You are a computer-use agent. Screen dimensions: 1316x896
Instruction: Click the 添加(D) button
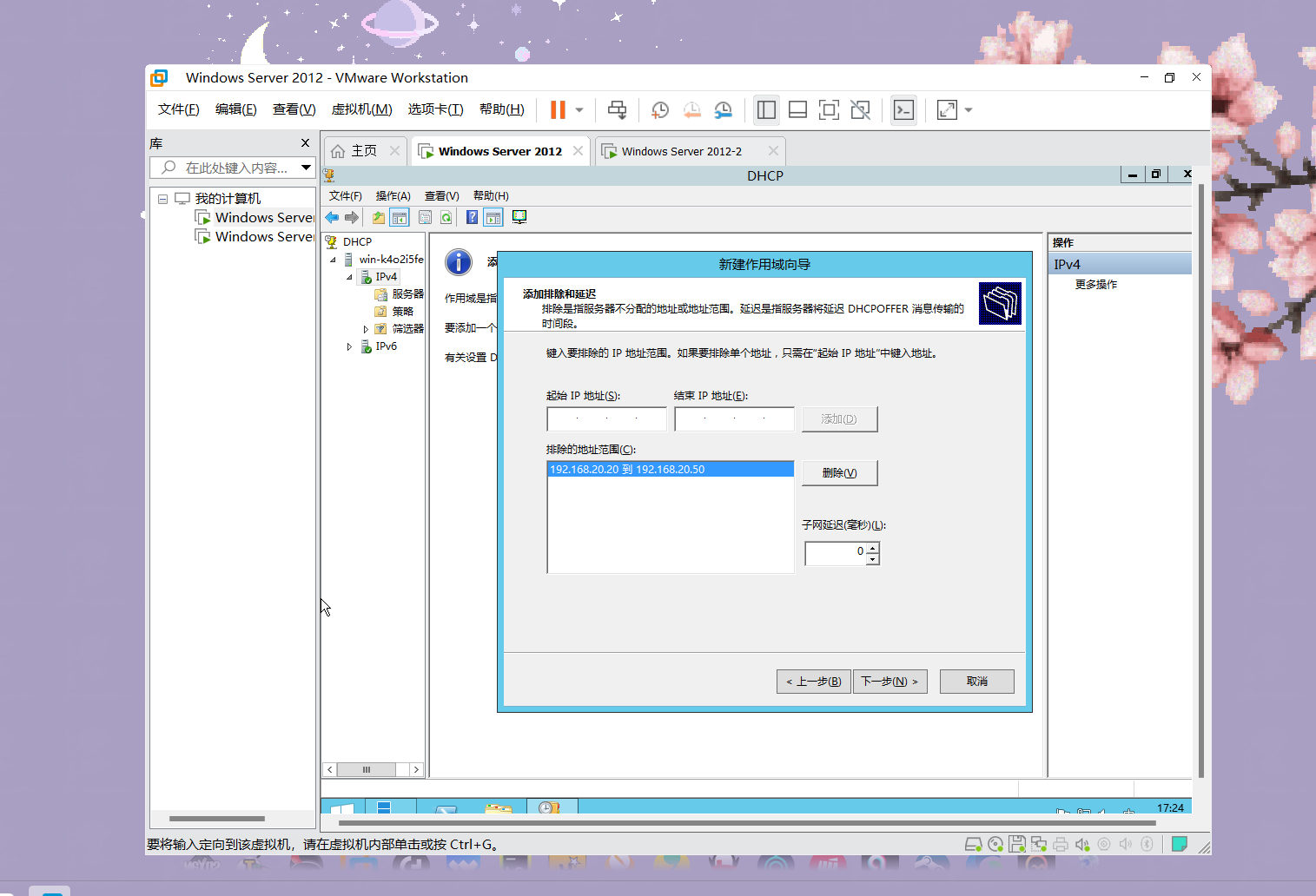point(839,419)
